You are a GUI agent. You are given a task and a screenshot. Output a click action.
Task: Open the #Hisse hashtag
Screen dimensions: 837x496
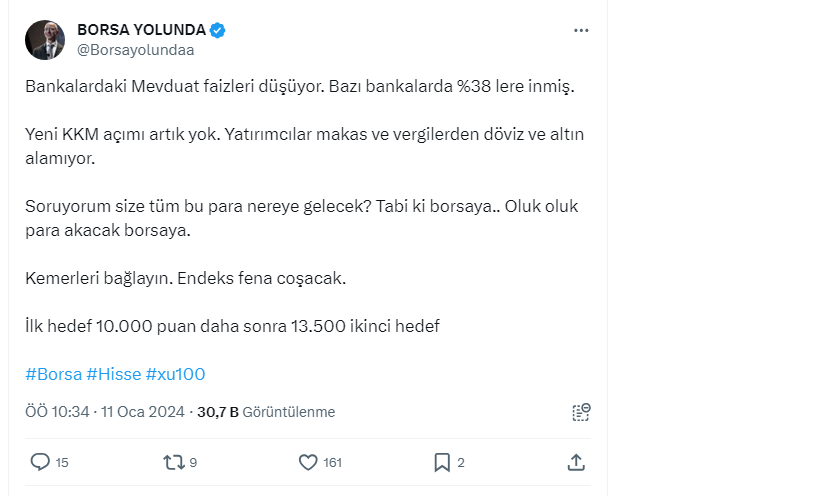click(x=114, y=374)
